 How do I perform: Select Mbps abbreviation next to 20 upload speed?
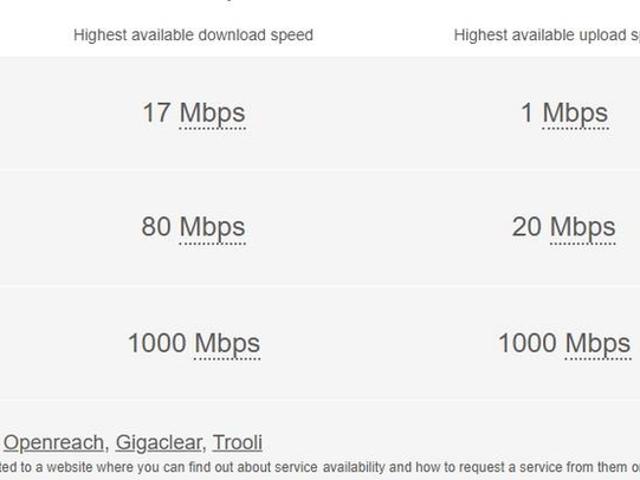coord(583,228)
